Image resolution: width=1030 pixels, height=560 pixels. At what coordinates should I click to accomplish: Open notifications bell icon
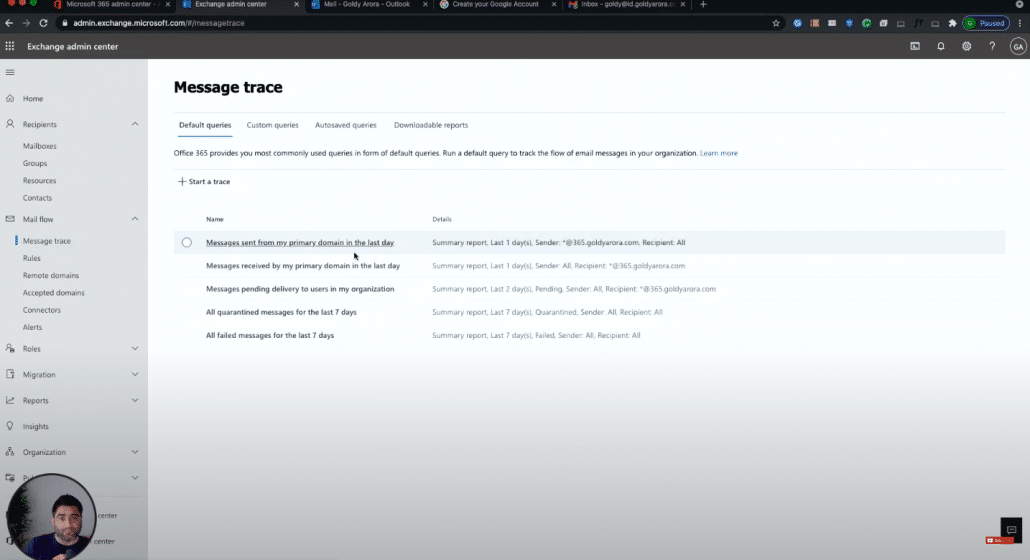[941, 46]
